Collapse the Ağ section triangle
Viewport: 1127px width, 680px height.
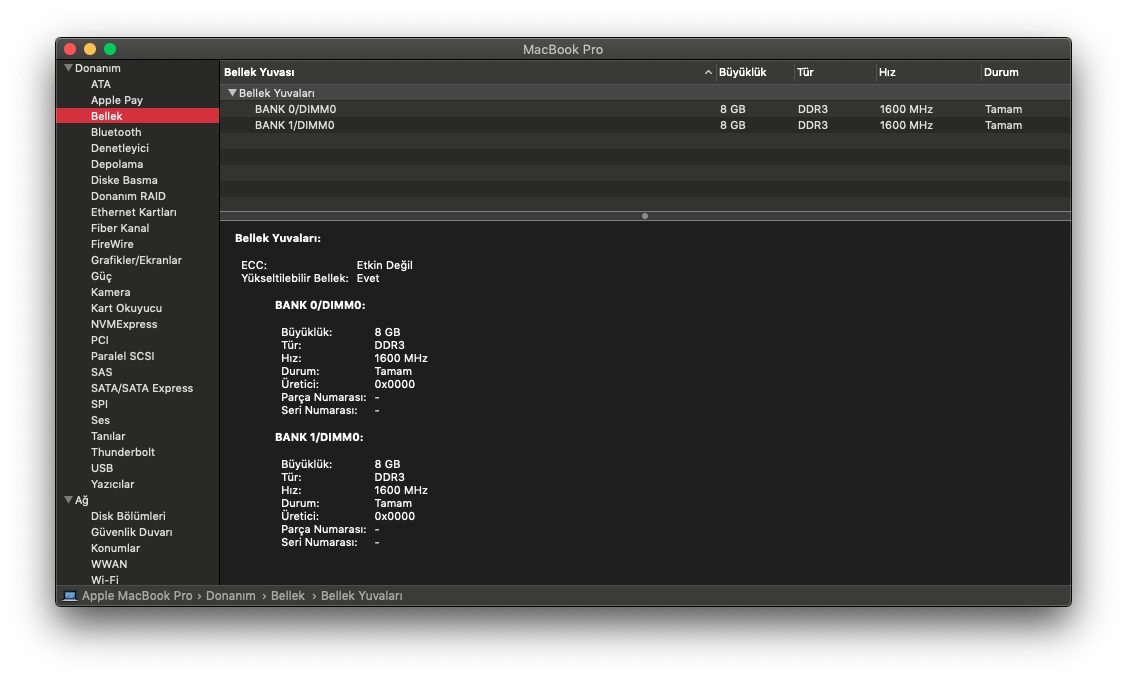68,500
